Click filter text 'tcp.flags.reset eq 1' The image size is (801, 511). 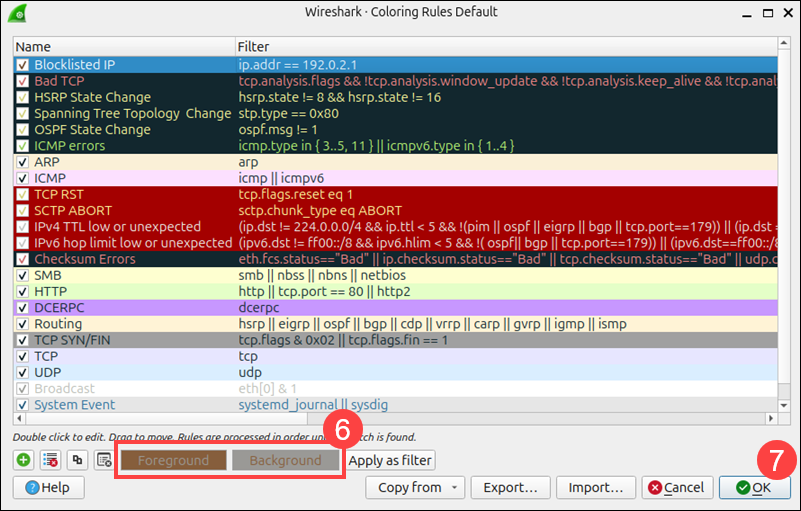296,195
